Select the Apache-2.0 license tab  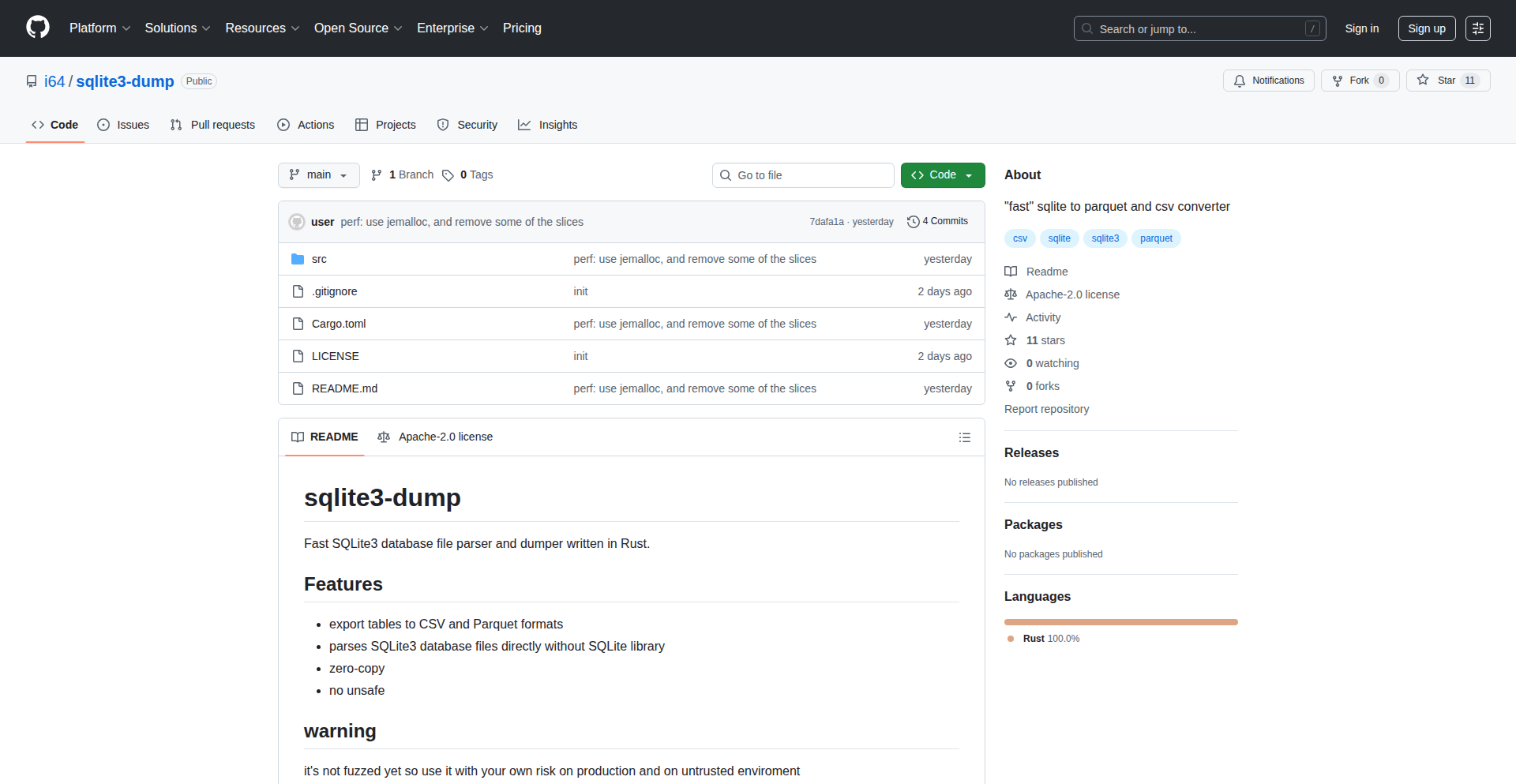[435, 437]
